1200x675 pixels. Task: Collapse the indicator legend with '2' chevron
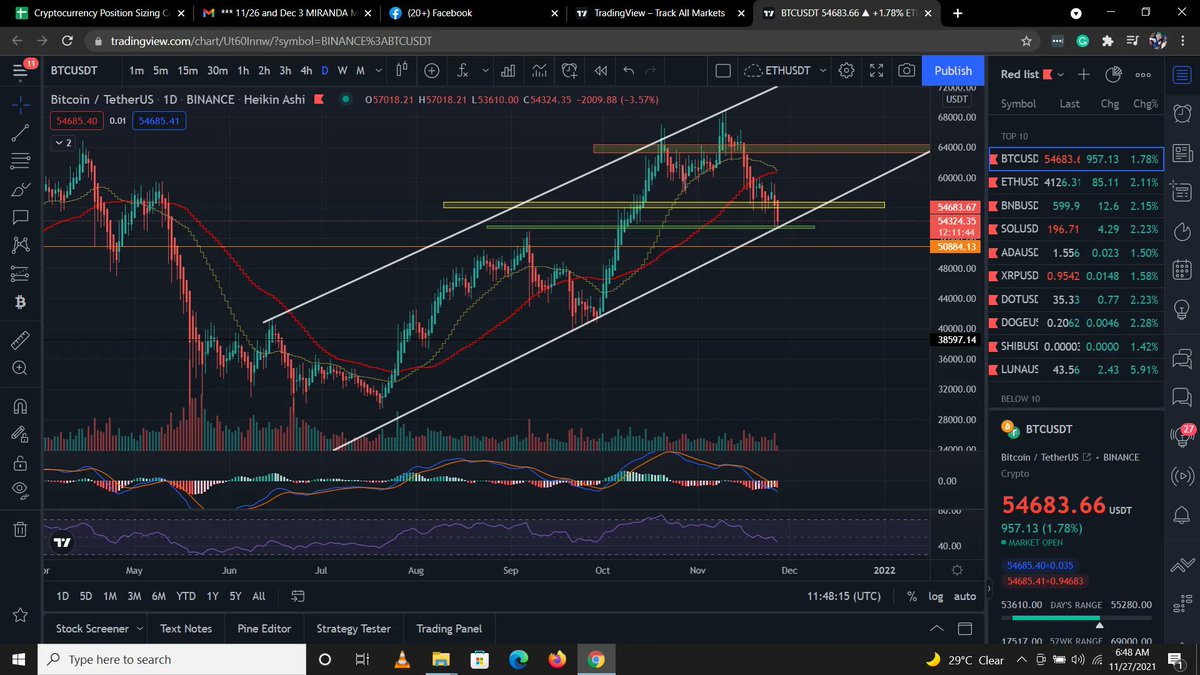62,143
